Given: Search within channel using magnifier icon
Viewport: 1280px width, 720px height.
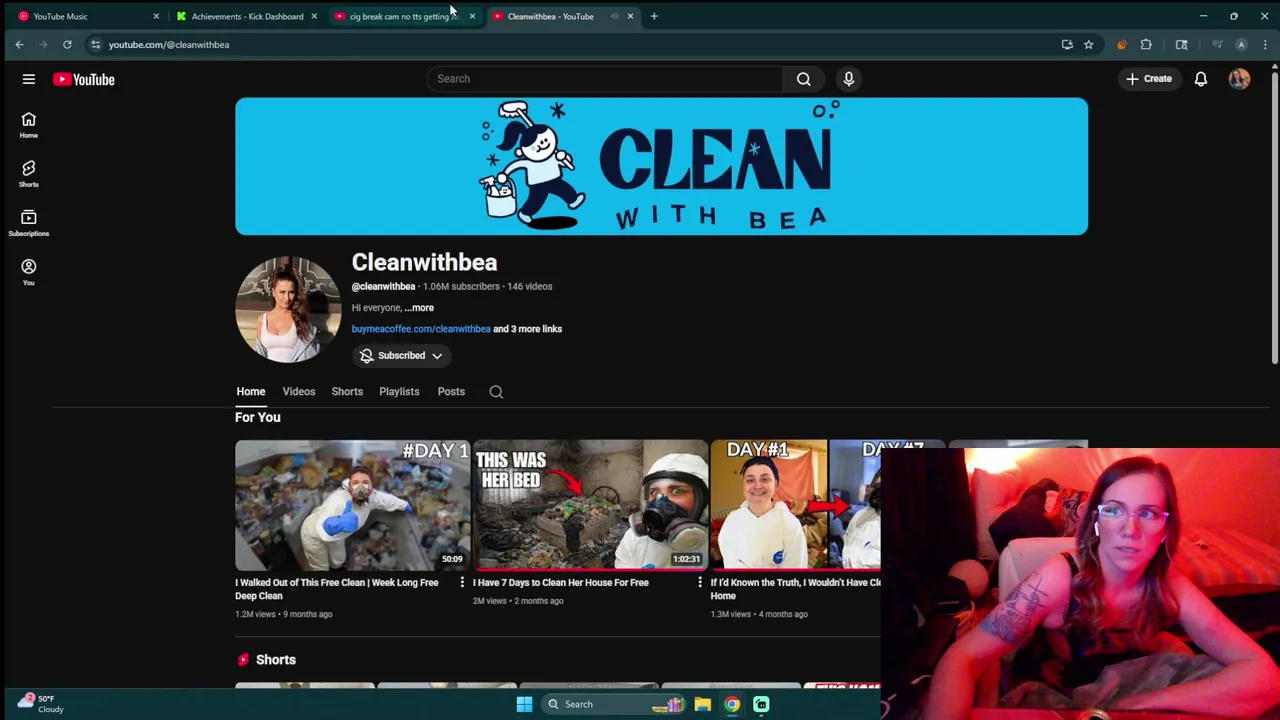Looking at the screenshot, I should pos(496,392).
